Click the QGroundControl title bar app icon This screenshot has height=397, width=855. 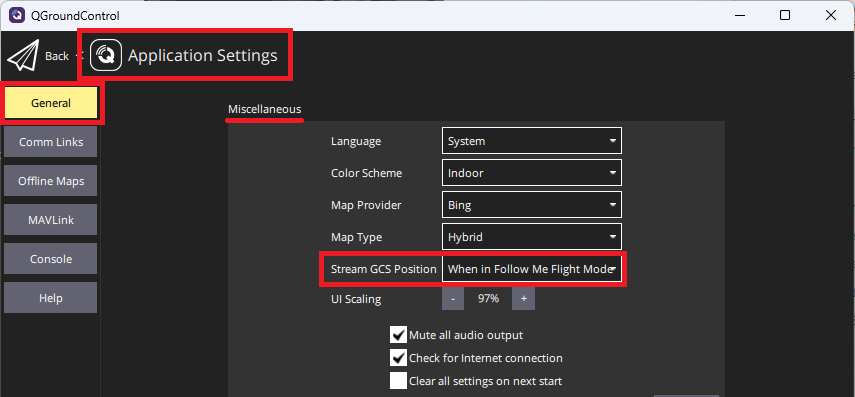(x=17, y=15)
